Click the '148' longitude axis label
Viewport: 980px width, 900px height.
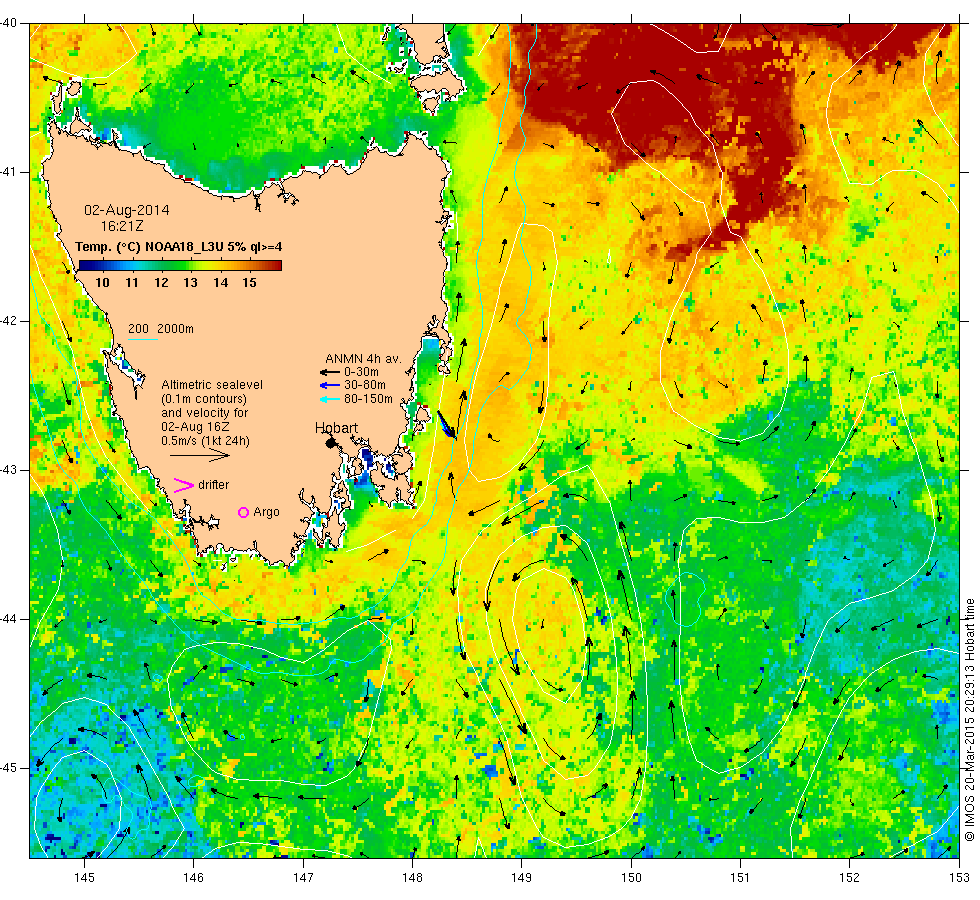click(412, 878)
